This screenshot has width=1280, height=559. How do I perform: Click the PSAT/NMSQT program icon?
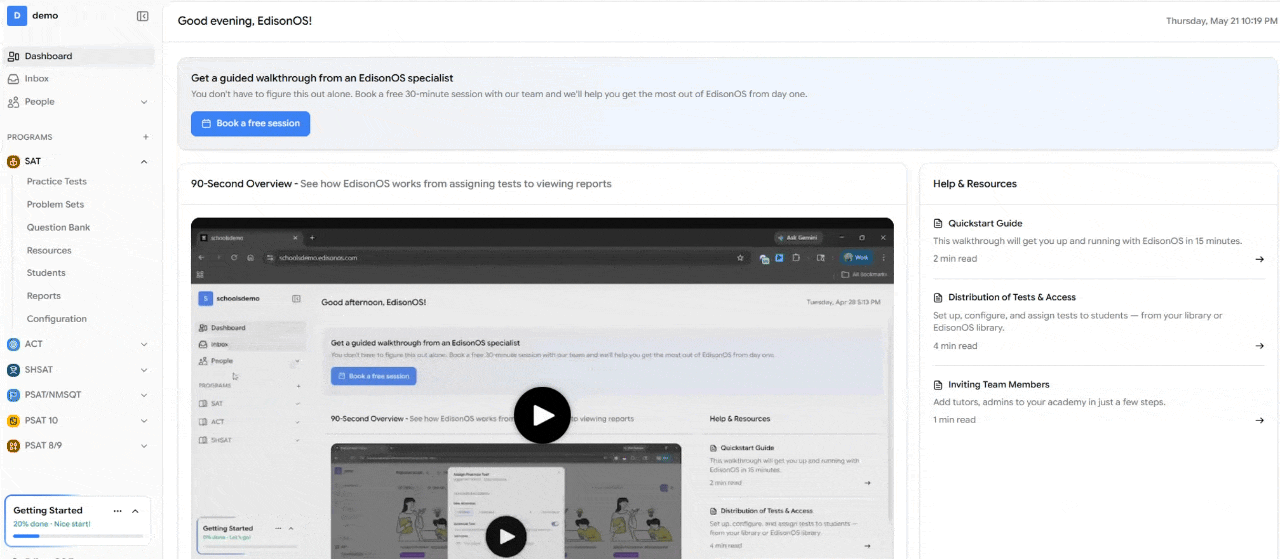[x=14, y=395]
